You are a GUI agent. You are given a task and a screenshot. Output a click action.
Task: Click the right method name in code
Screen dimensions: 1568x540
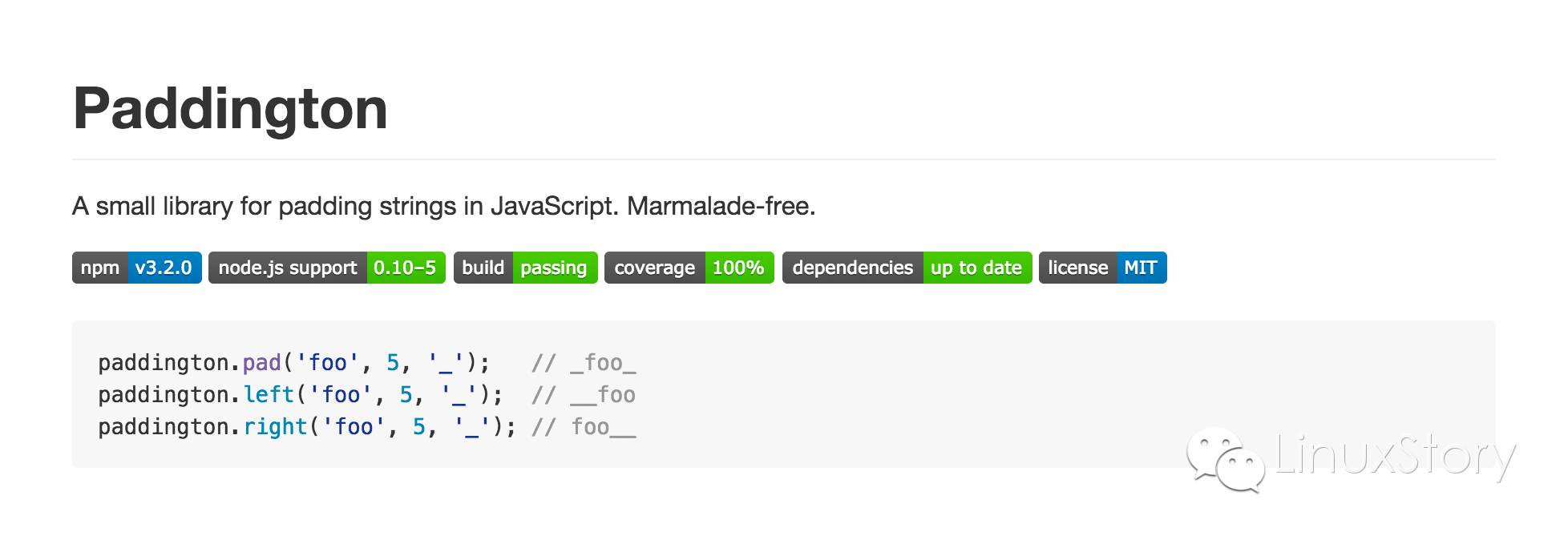pyautogui.click(x=275, y=427)
